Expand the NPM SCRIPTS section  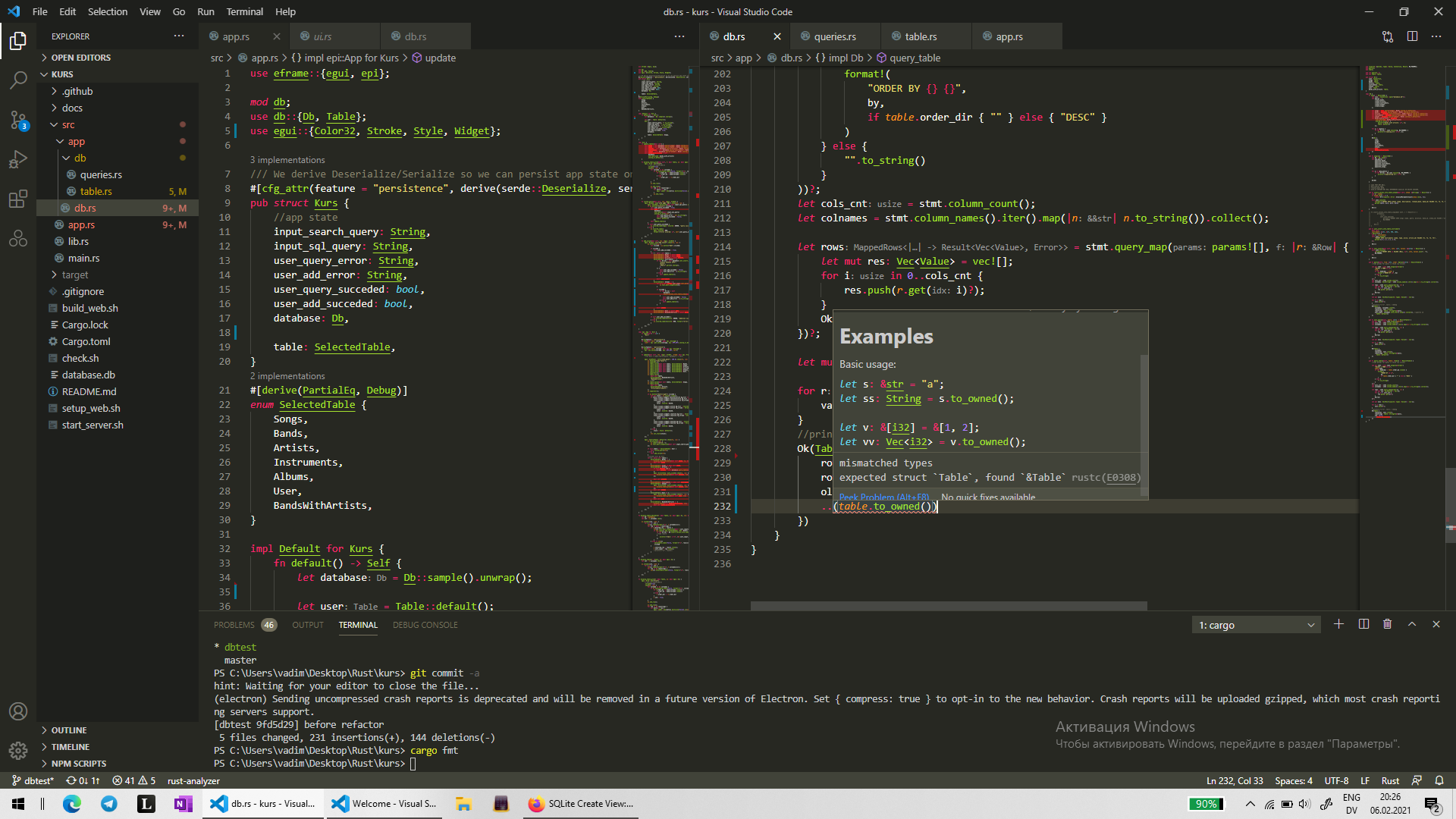(x=118, y=764)
